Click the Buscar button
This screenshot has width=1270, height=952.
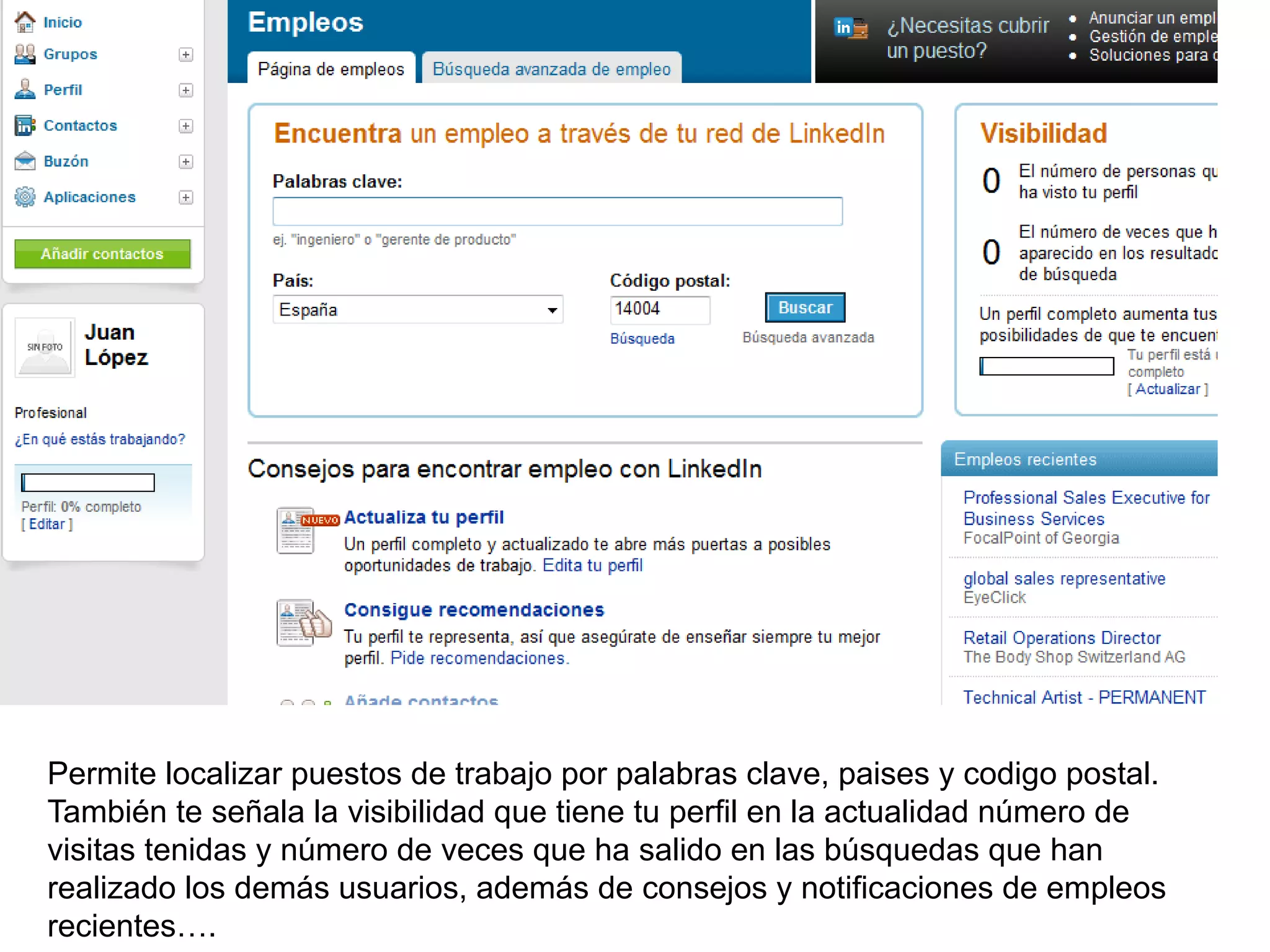pyautogui.click(x=805, y=307)
